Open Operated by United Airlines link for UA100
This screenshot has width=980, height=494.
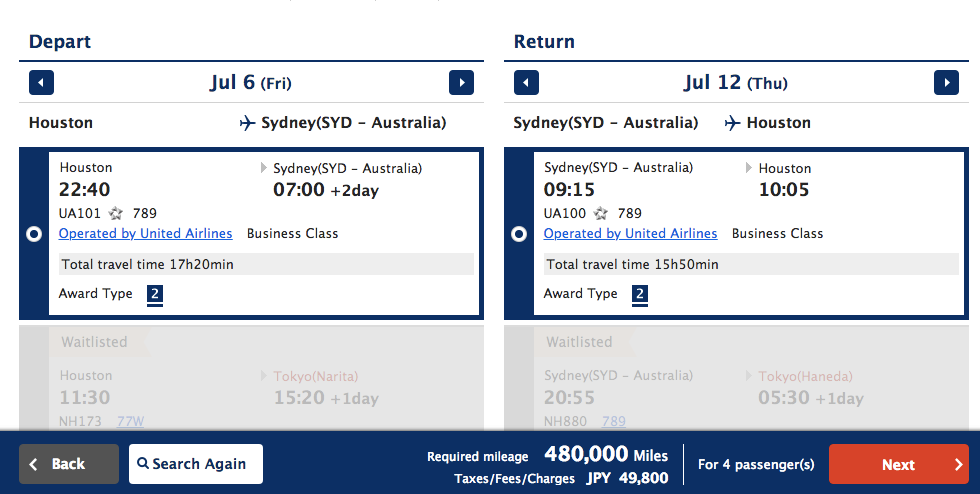[630, 233]
